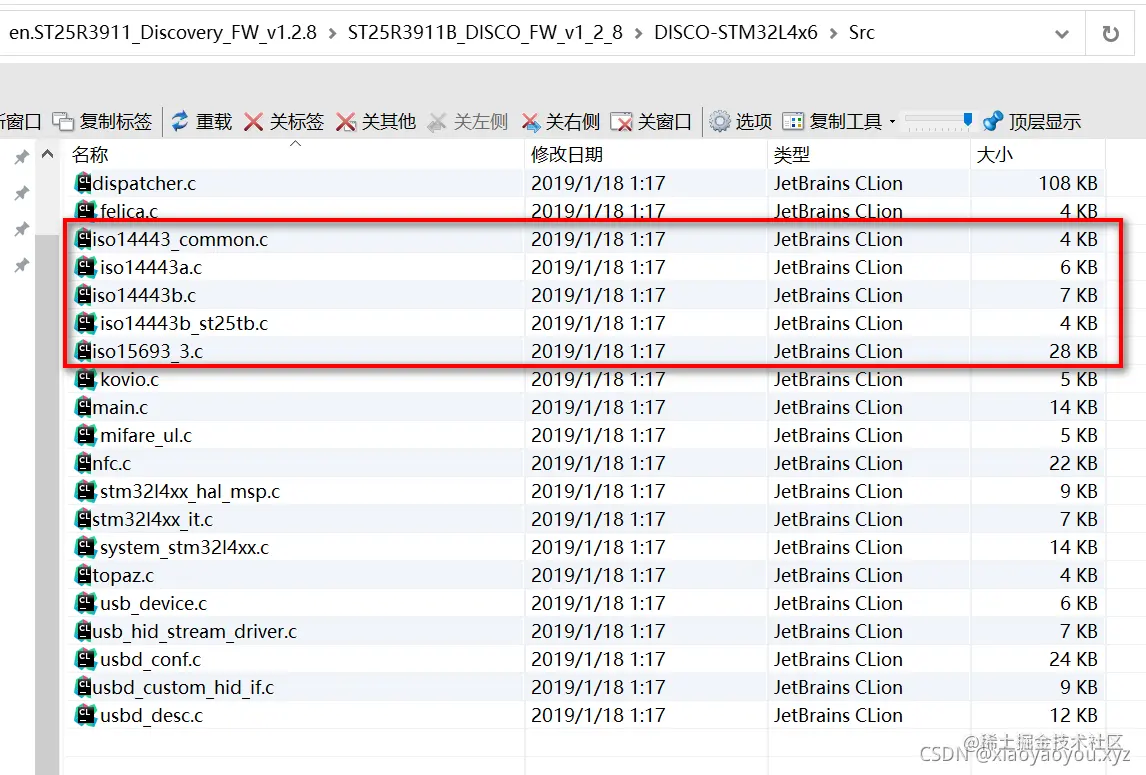Click the 108 KB size cell
1146x775 pixels.
coord(1068,183)
